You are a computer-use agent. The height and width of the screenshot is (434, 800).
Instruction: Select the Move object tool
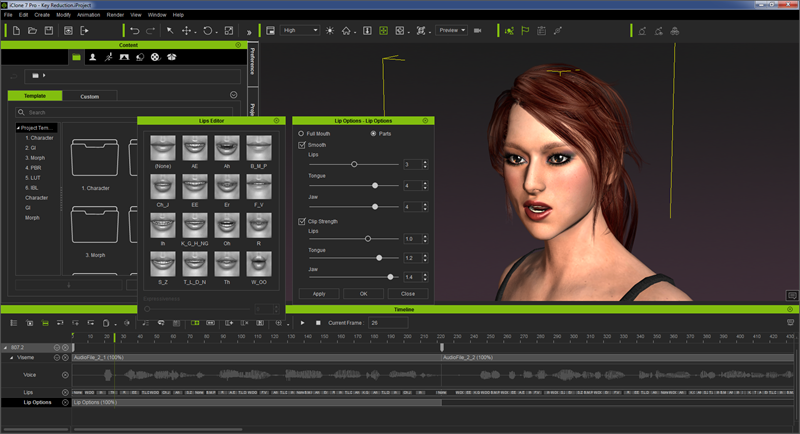(187, 31)
